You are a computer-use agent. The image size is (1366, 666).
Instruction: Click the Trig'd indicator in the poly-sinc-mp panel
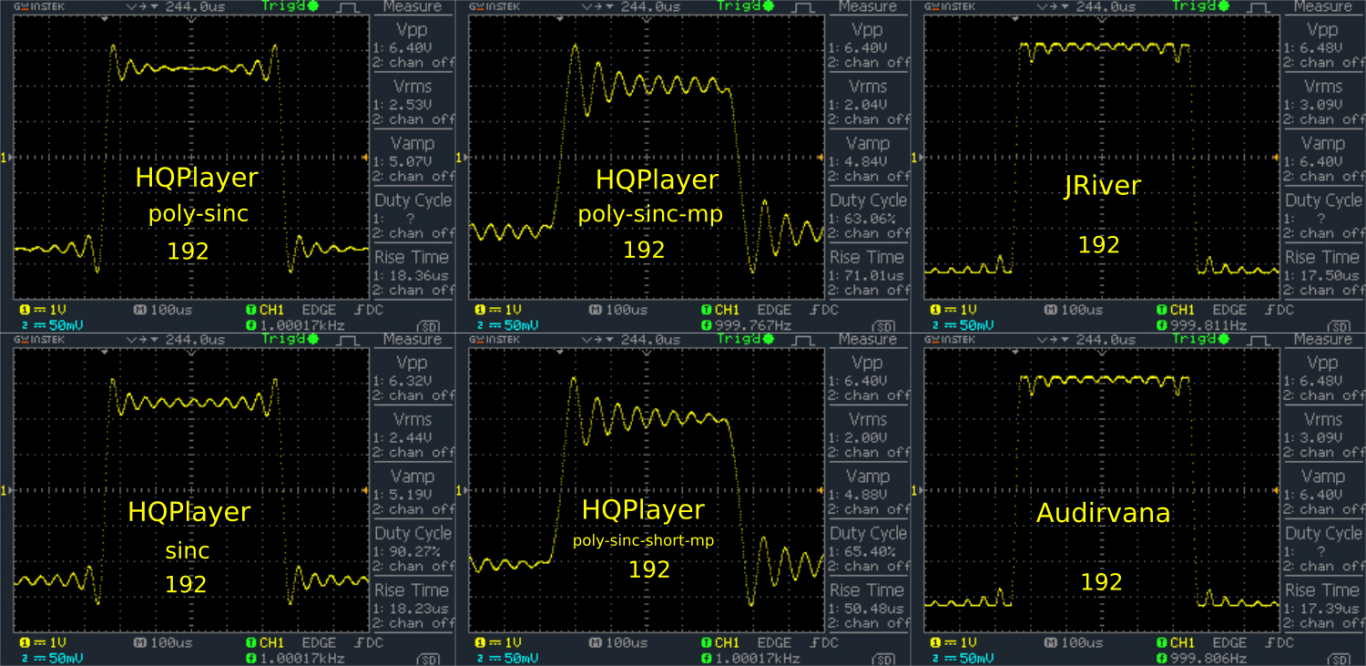[745, 6]
